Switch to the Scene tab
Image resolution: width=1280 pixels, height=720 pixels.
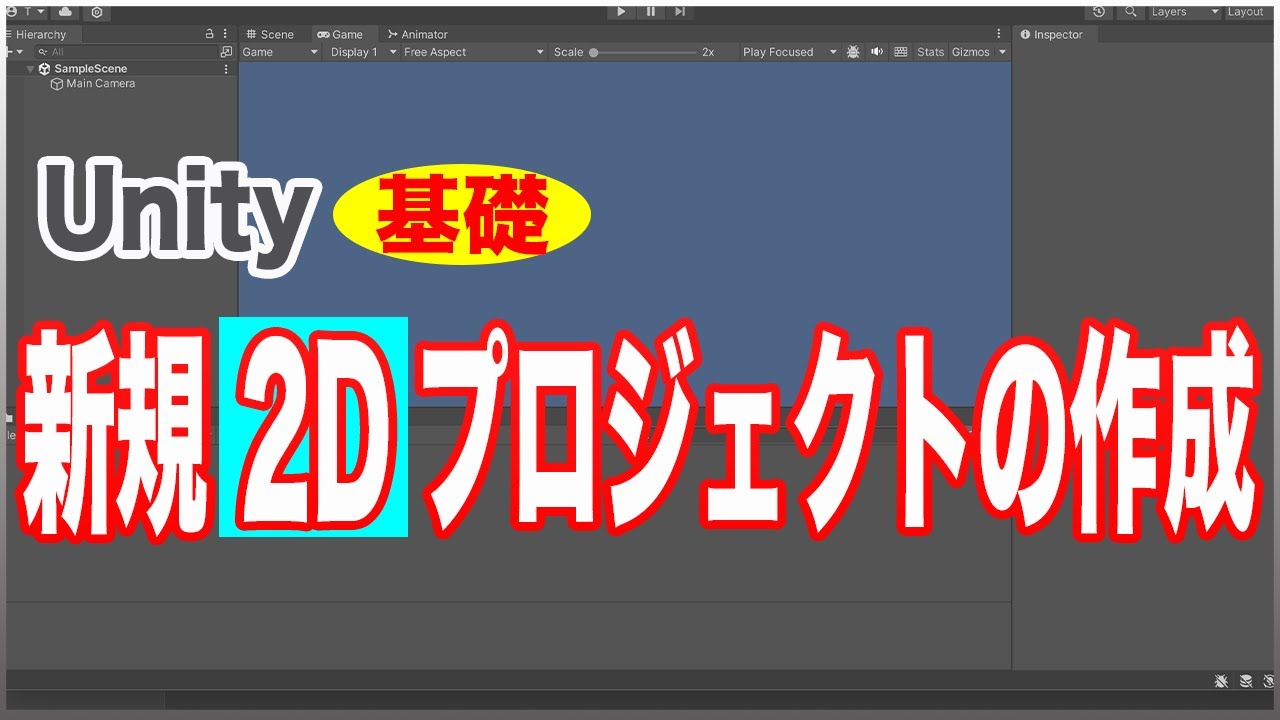(x=270, y=34)
